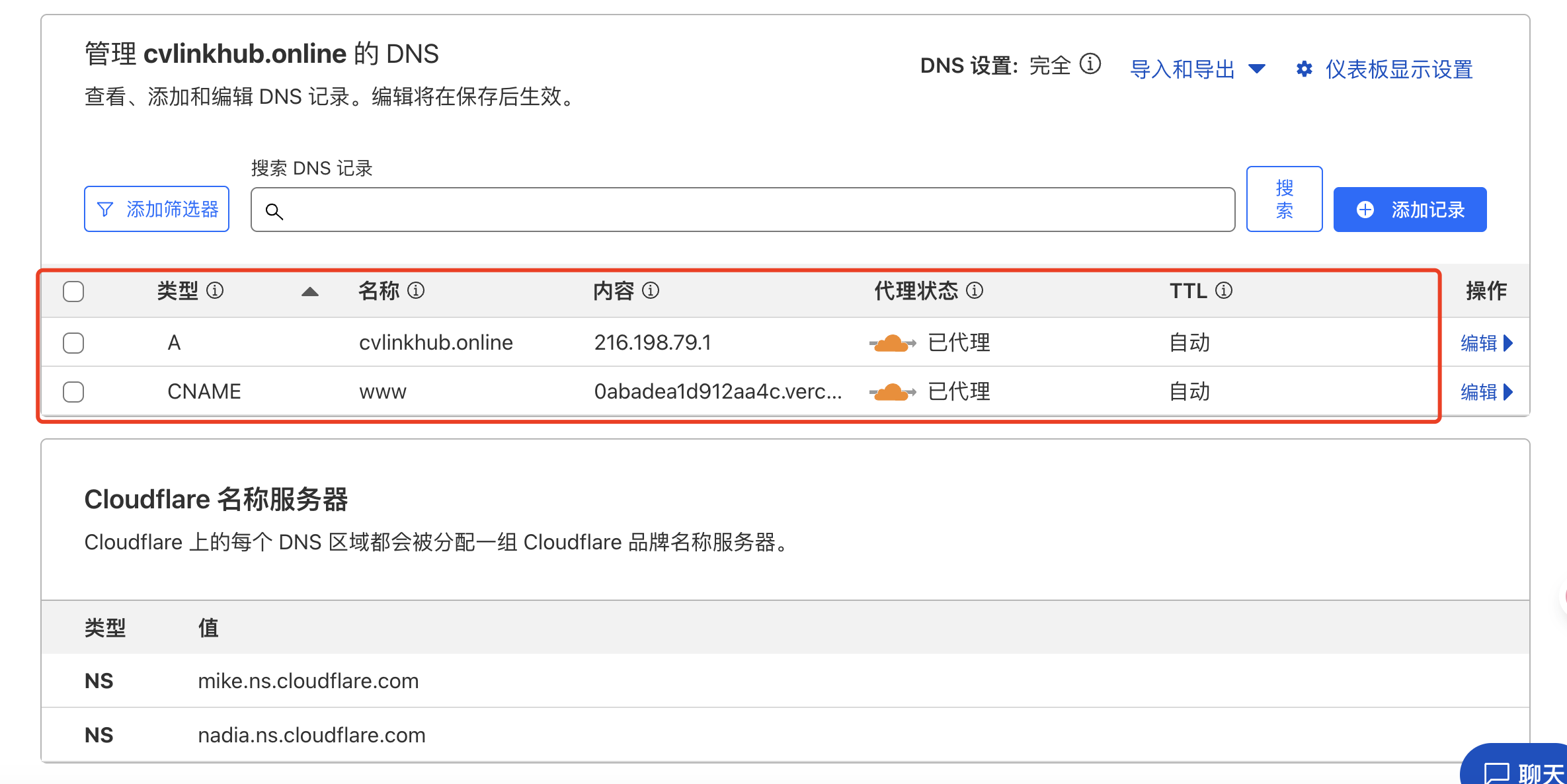This screenshot has width=1567, height=784.
Task: Expand 编辑 for the cvlinkhub.online A record
Action: click(x=1486, y=342)
